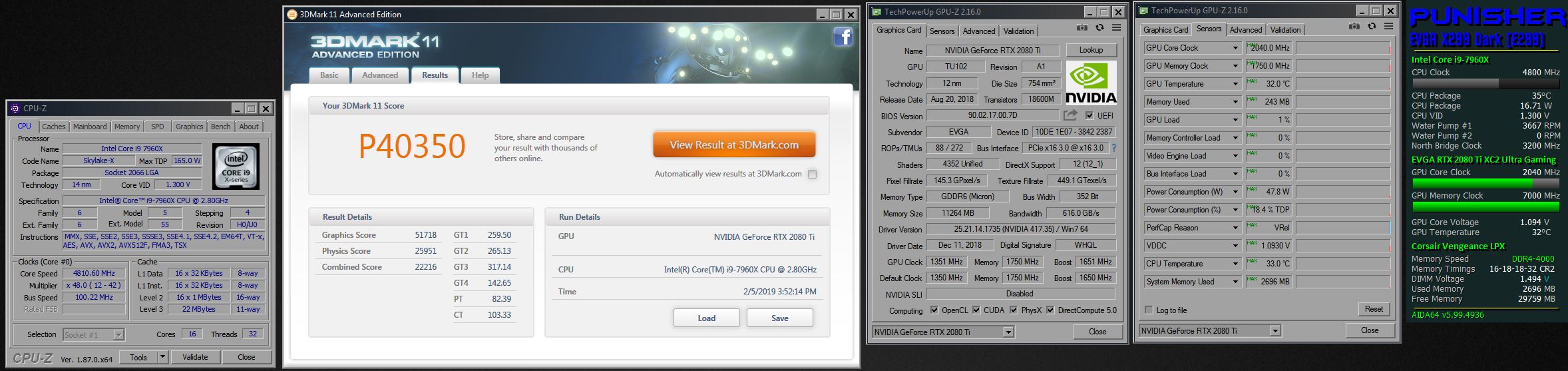Open System Memory Used sensor dropdown
Screen dimensions: 1568x371
[1235, 282]
